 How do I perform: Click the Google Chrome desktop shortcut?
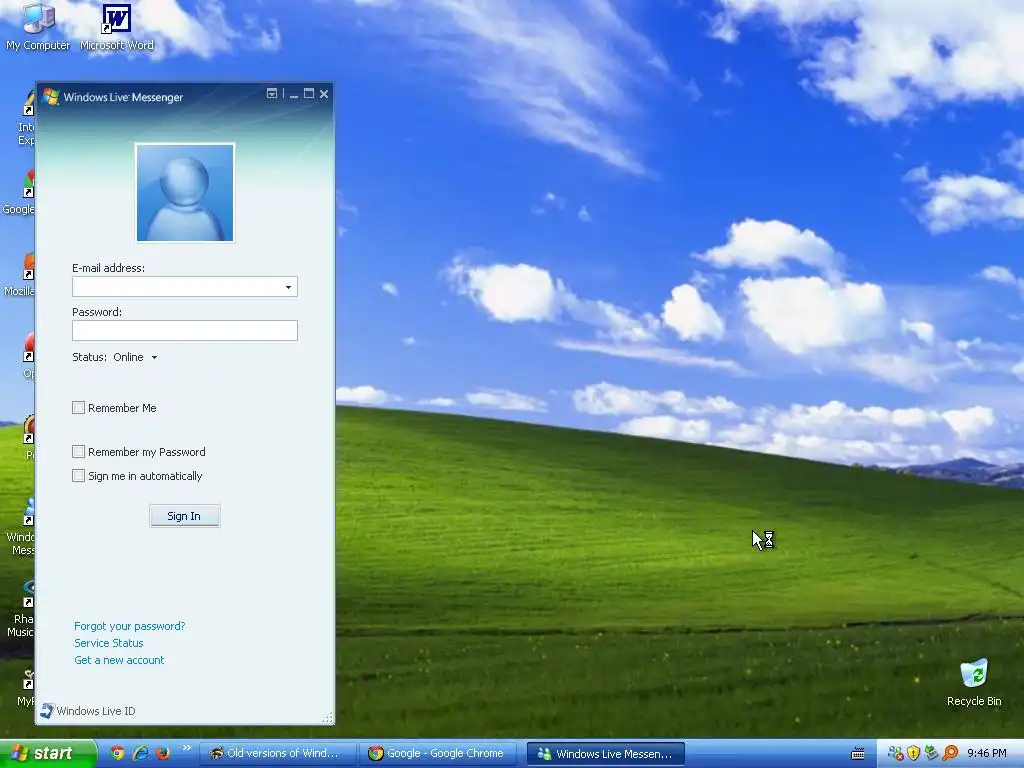(18, 193)
